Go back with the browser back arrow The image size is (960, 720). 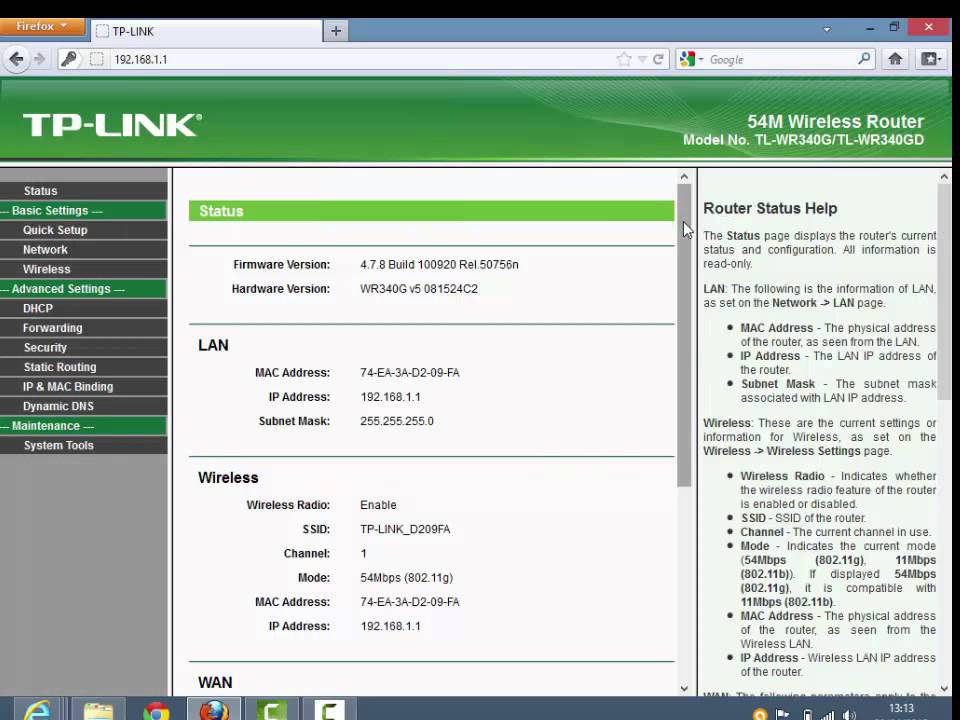[x=17, y=59]
